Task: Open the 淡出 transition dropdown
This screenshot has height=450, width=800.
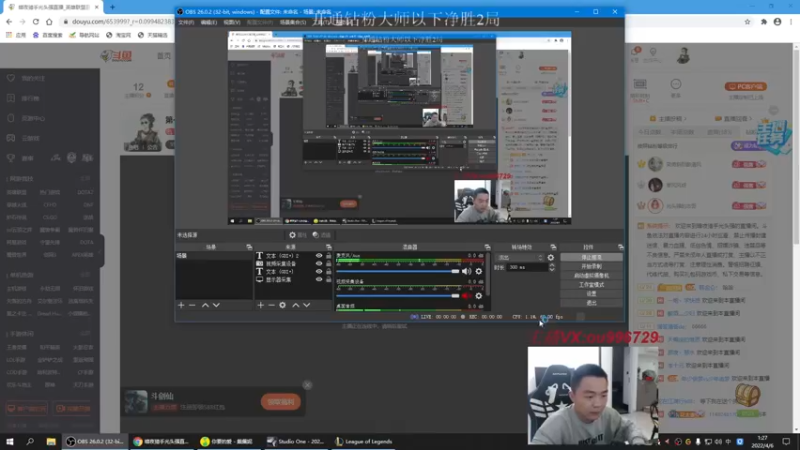Action: pos(519,258)
